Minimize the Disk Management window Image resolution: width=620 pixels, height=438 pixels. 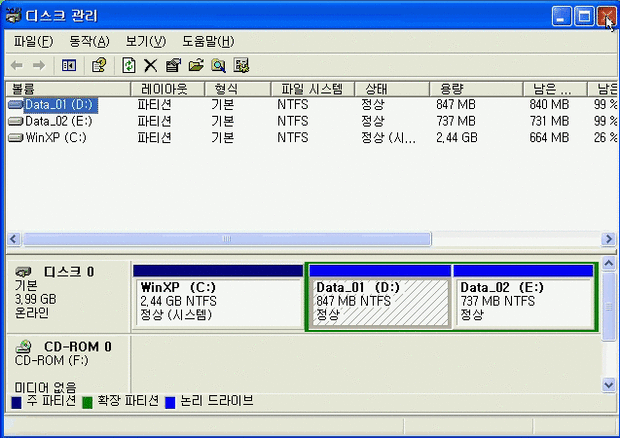tap(561, 16)
